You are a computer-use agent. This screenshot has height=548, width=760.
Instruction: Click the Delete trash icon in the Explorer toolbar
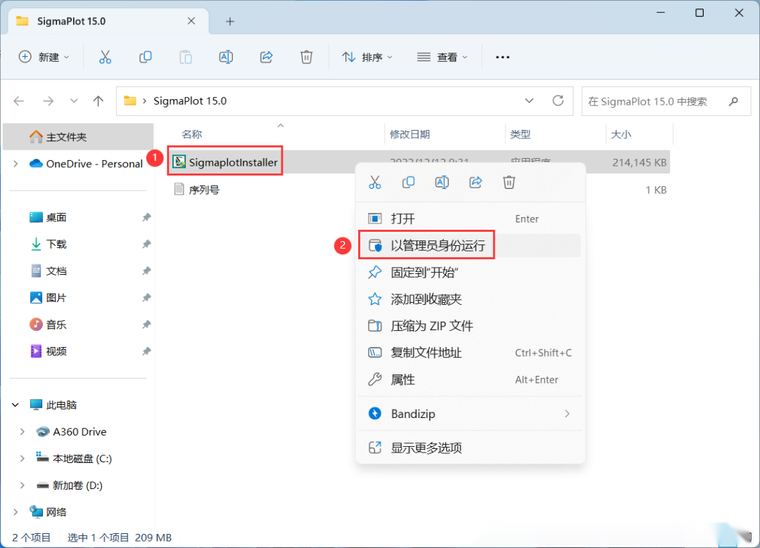click(x=306, y=57)
